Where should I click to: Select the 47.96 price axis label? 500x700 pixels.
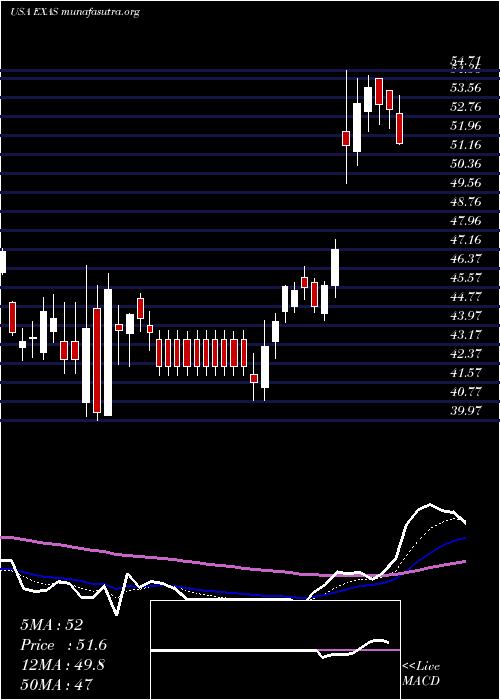click(x=466, y=220)
